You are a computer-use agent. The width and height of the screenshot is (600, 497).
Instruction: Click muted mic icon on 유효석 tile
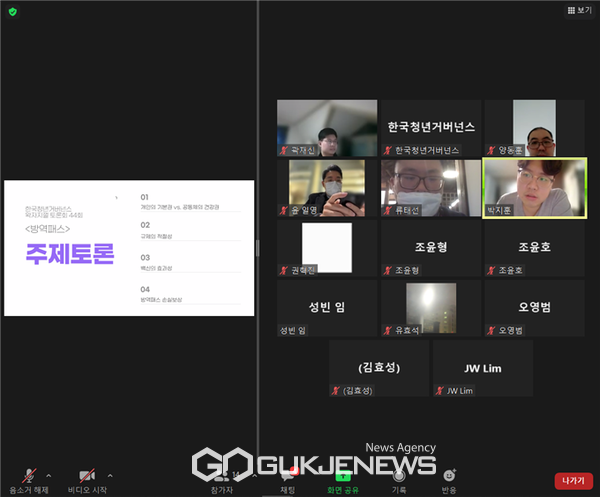pyautogui.click(x=388, y=331)
